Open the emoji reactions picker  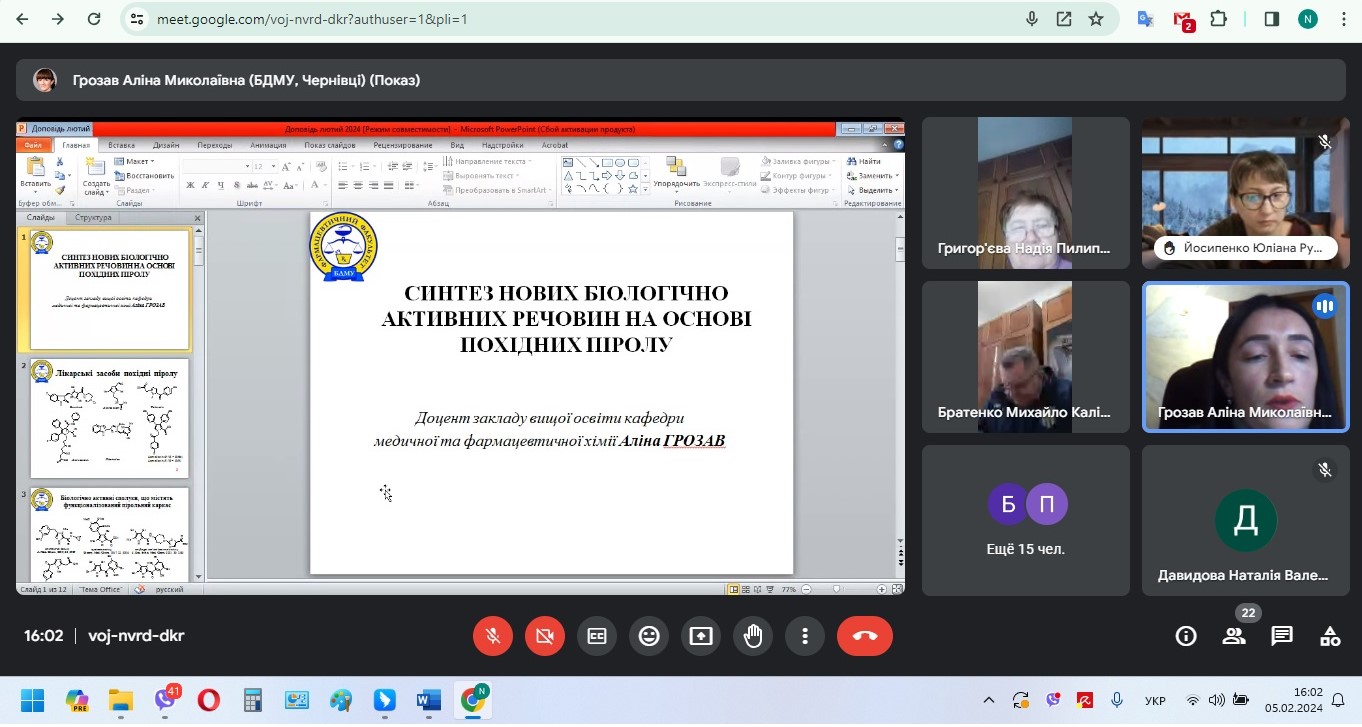[x=649, y=636]
